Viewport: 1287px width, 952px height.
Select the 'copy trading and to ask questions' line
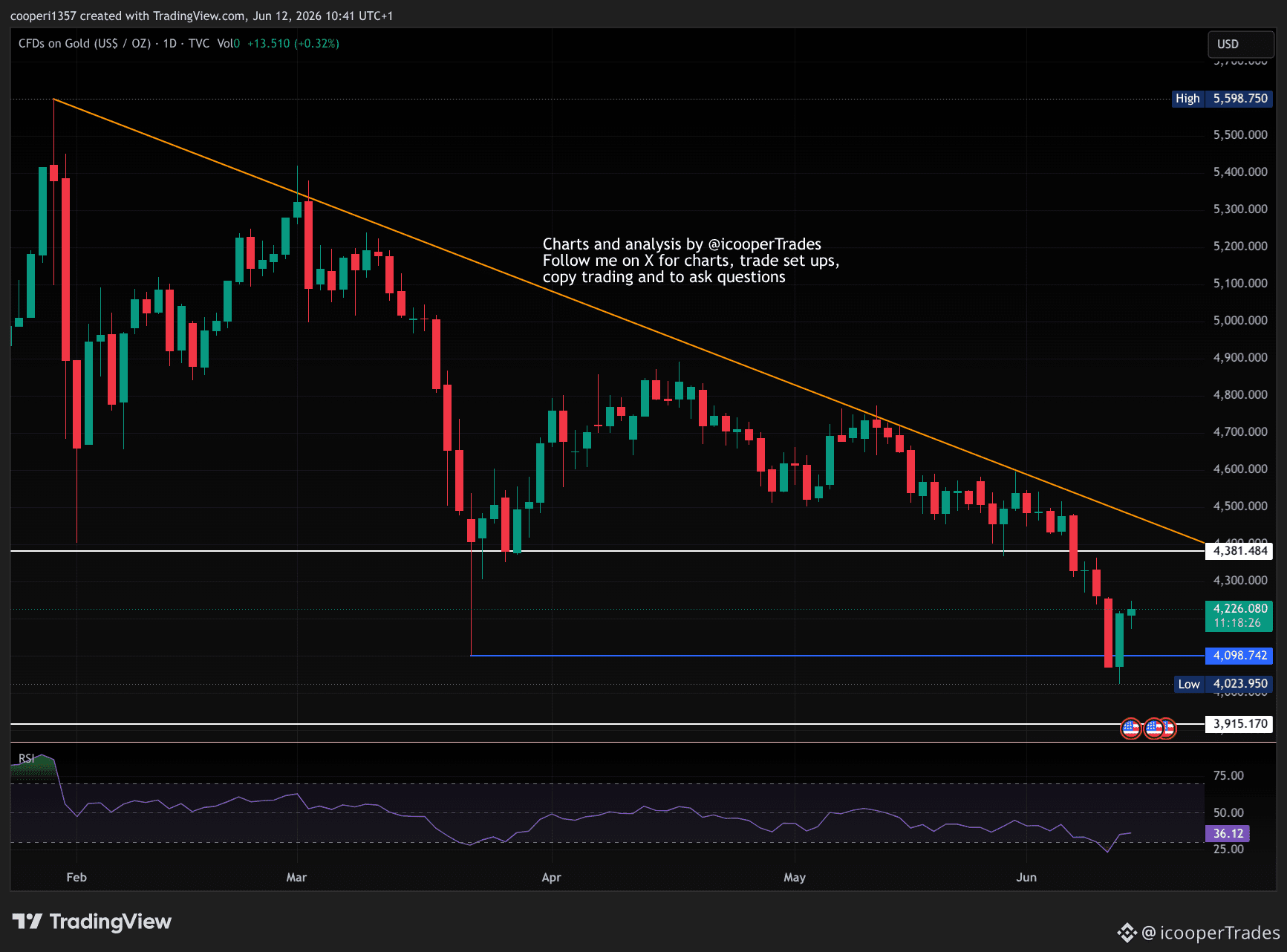click(x=664, y=277)
